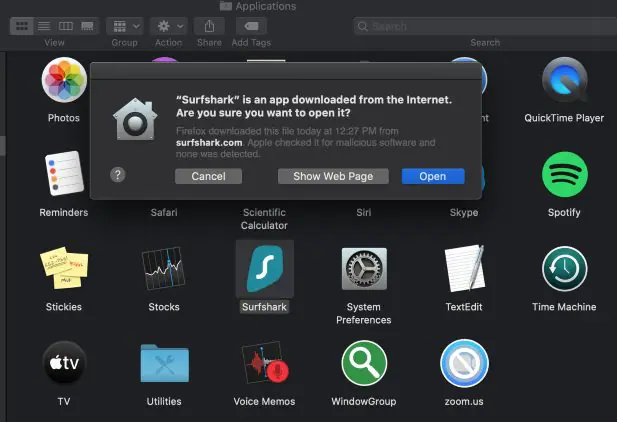Open the TextEdit app icon
This screenshot has width=617, height=422.
coord(464,269)
